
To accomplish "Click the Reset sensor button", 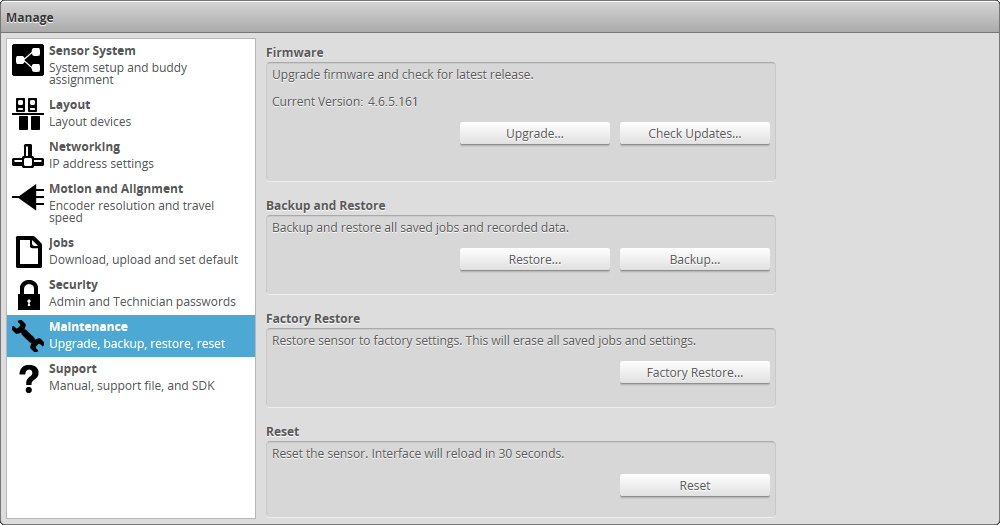I will pos(695,485).
